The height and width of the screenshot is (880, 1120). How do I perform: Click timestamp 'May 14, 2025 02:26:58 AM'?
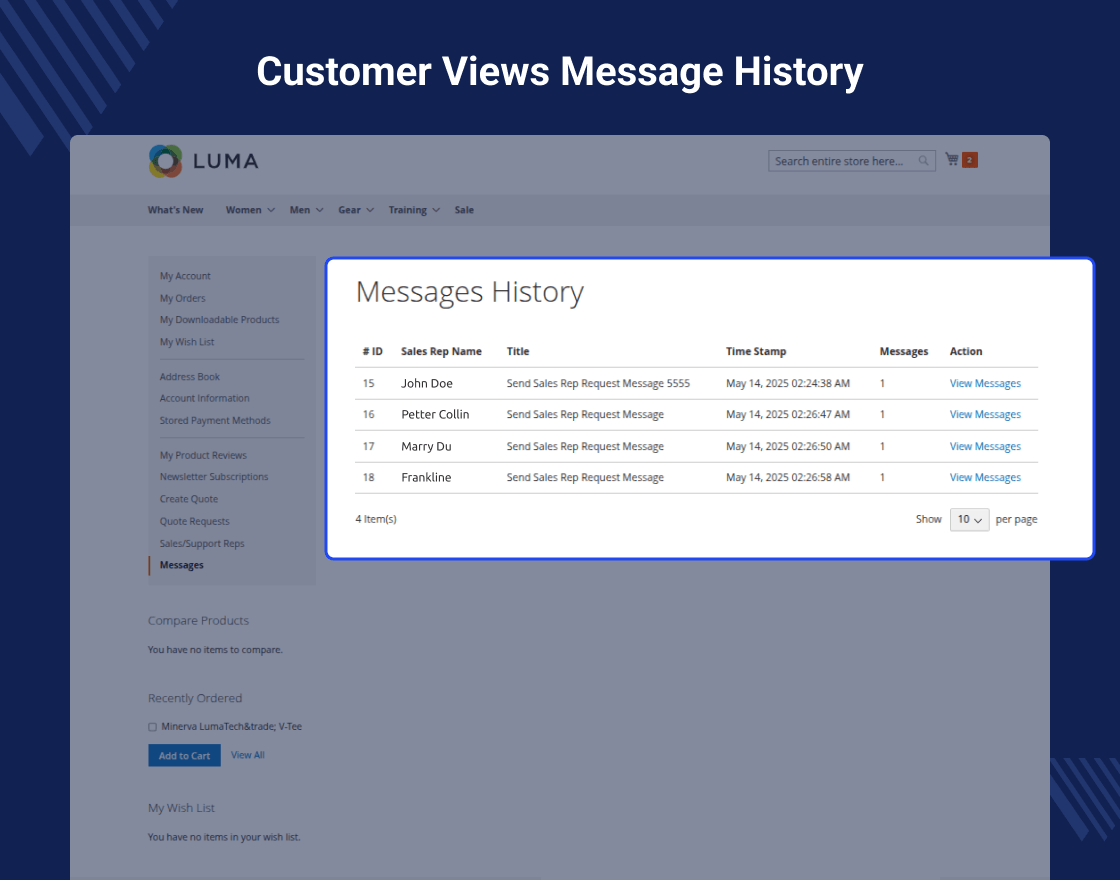pyautogui.click(x=788, y=477)
